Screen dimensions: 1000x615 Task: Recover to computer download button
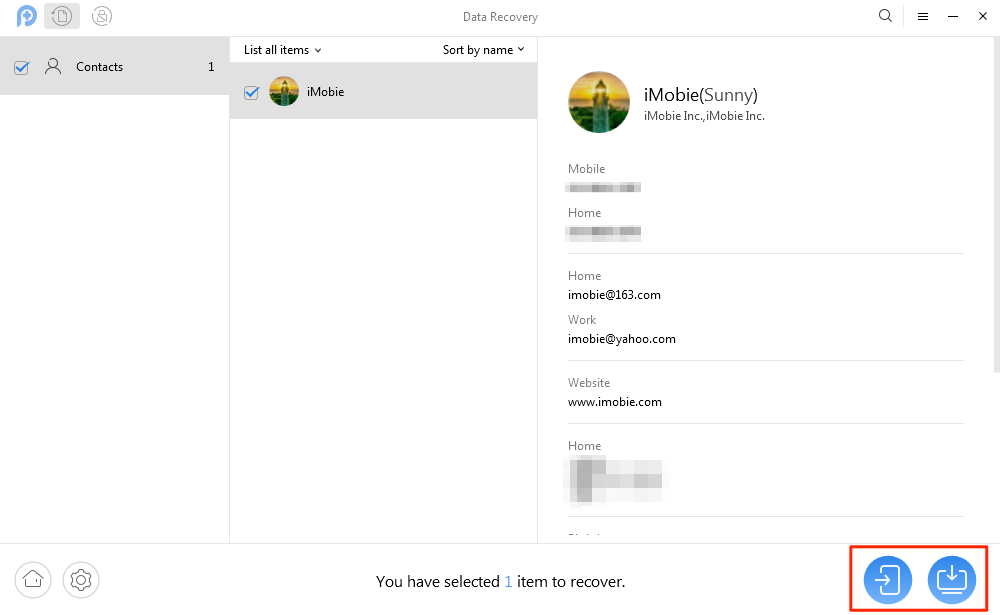952,580
